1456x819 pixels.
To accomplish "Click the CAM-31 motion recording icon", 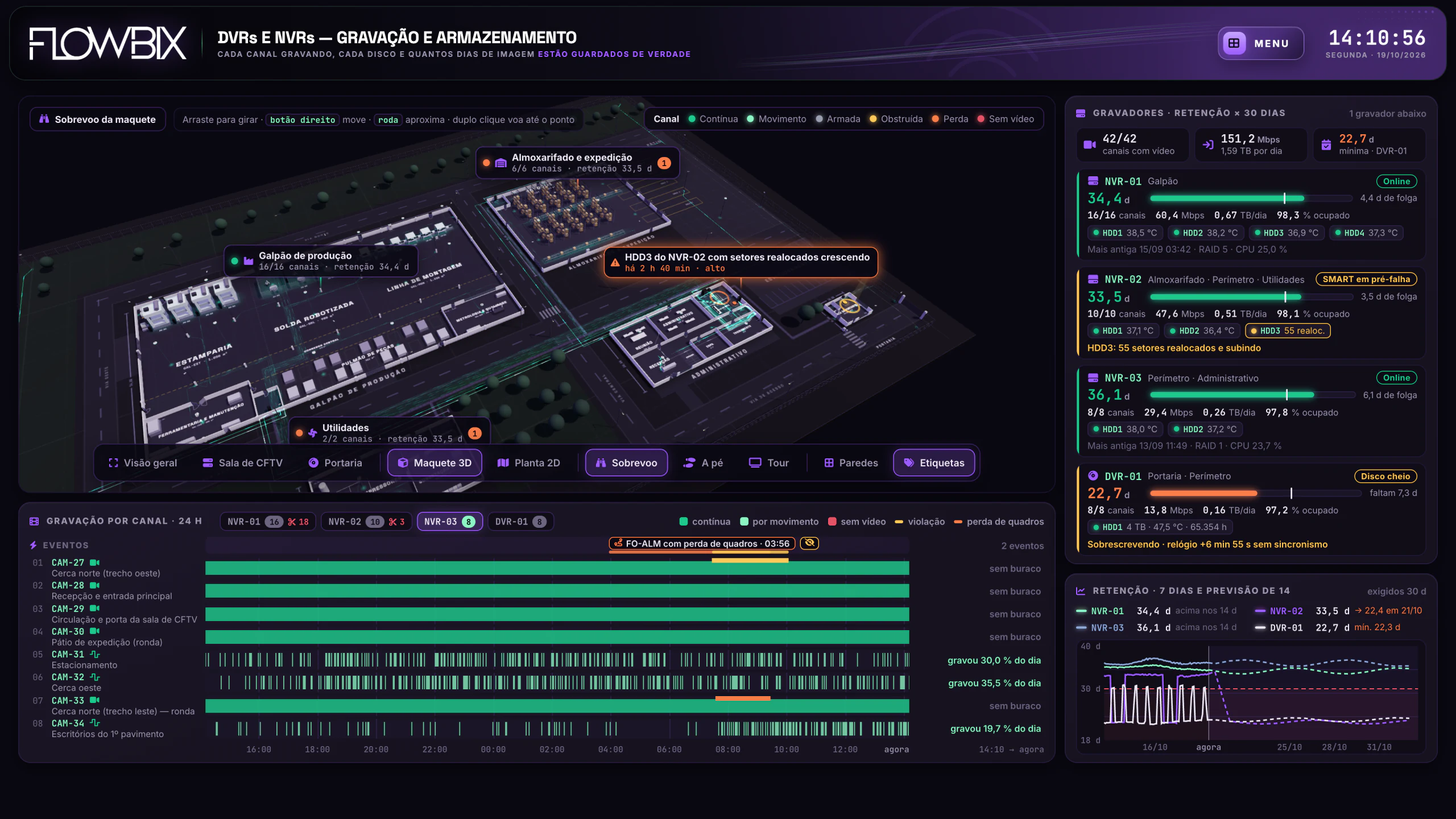I will point(95,655).
